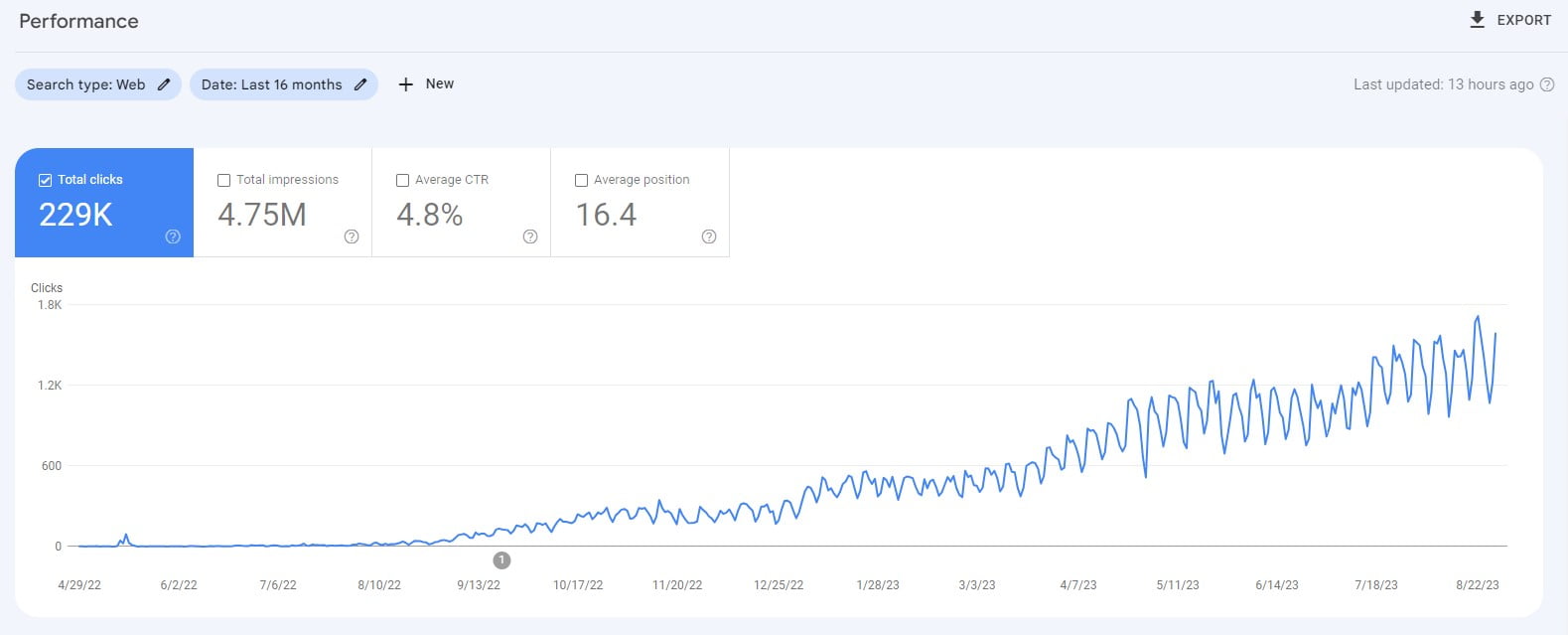This screenshot has height=635, width=1568.
Task: Click the 11/20/22 date label
Action: 677,585
